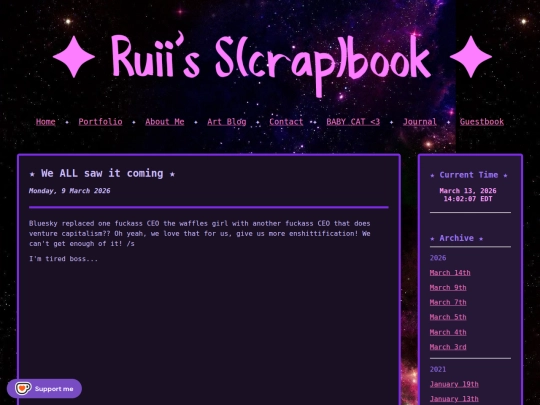
Task: Open the March 4th archive entry
Action: click(x=448, y=332)
